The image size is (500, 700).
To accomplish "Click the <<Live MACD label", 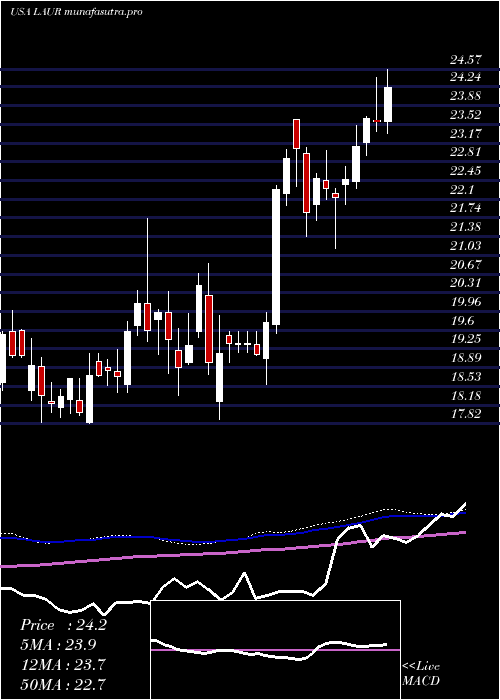I will (421, 674).
